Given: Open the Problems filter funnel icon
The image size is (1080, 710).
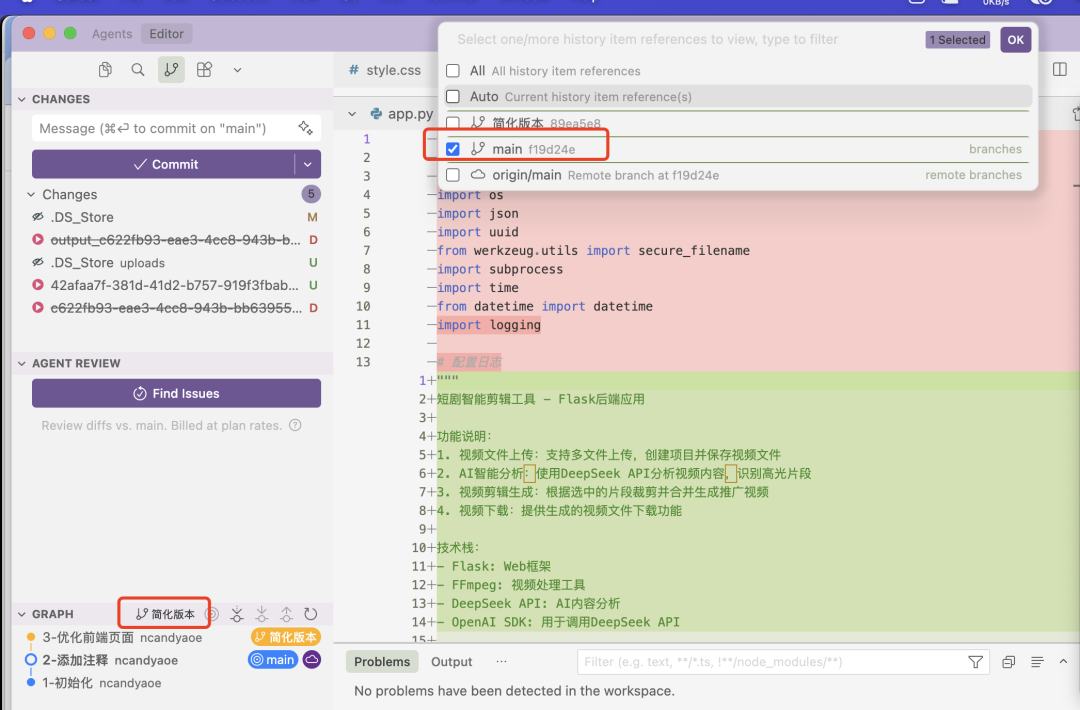Looking at the screenshot, I should [x=975, y=662].
